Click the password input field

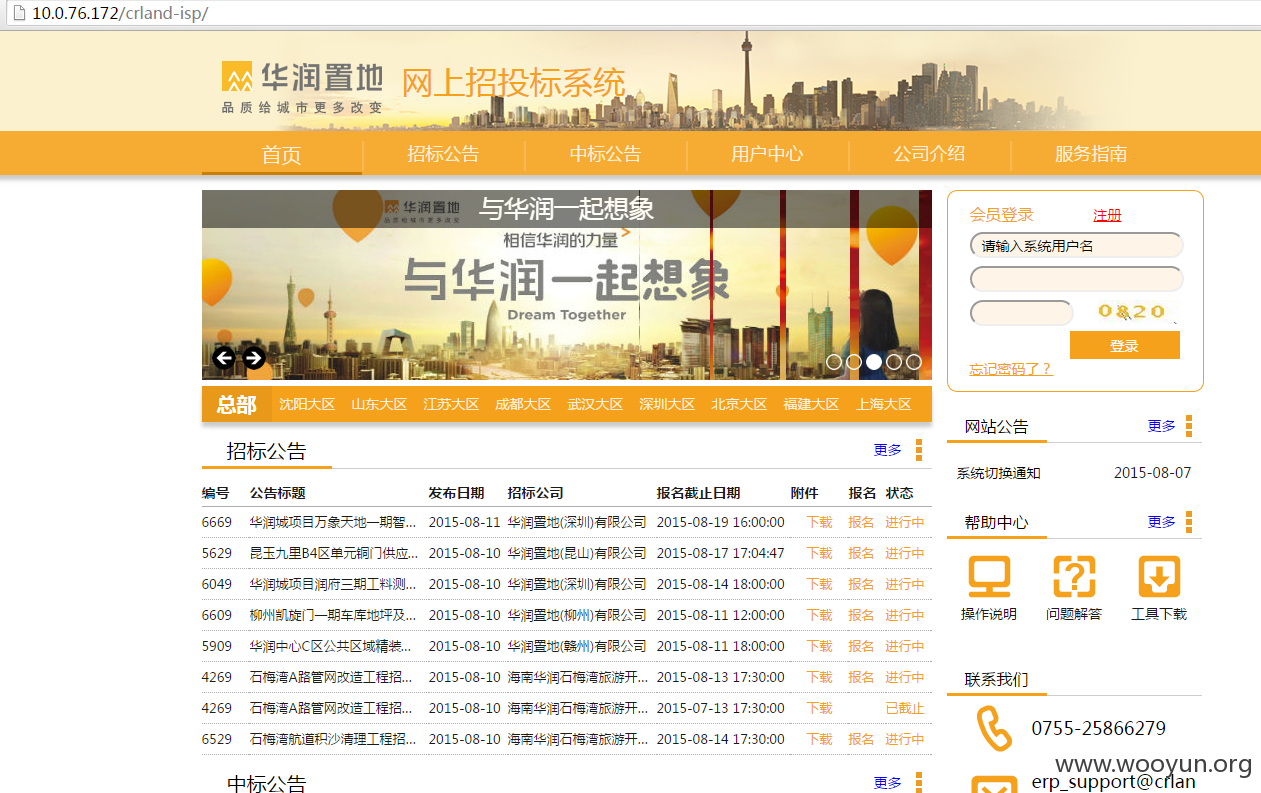pos(1076,279)
